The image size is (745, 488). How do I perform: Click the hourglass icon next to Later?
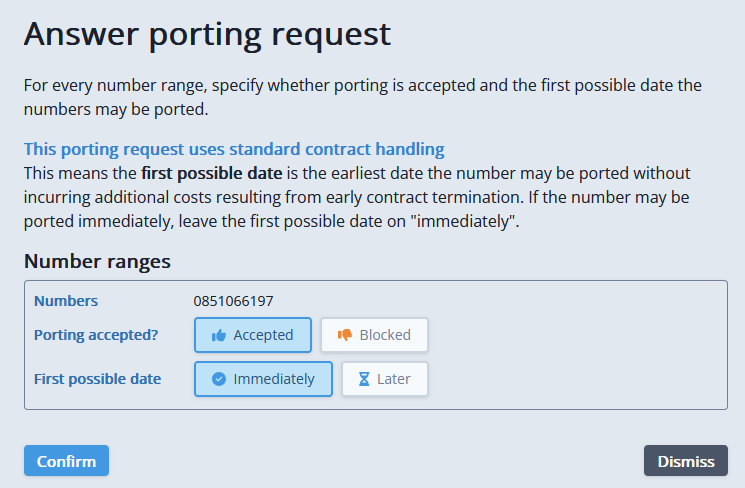[x=364, y=379]
